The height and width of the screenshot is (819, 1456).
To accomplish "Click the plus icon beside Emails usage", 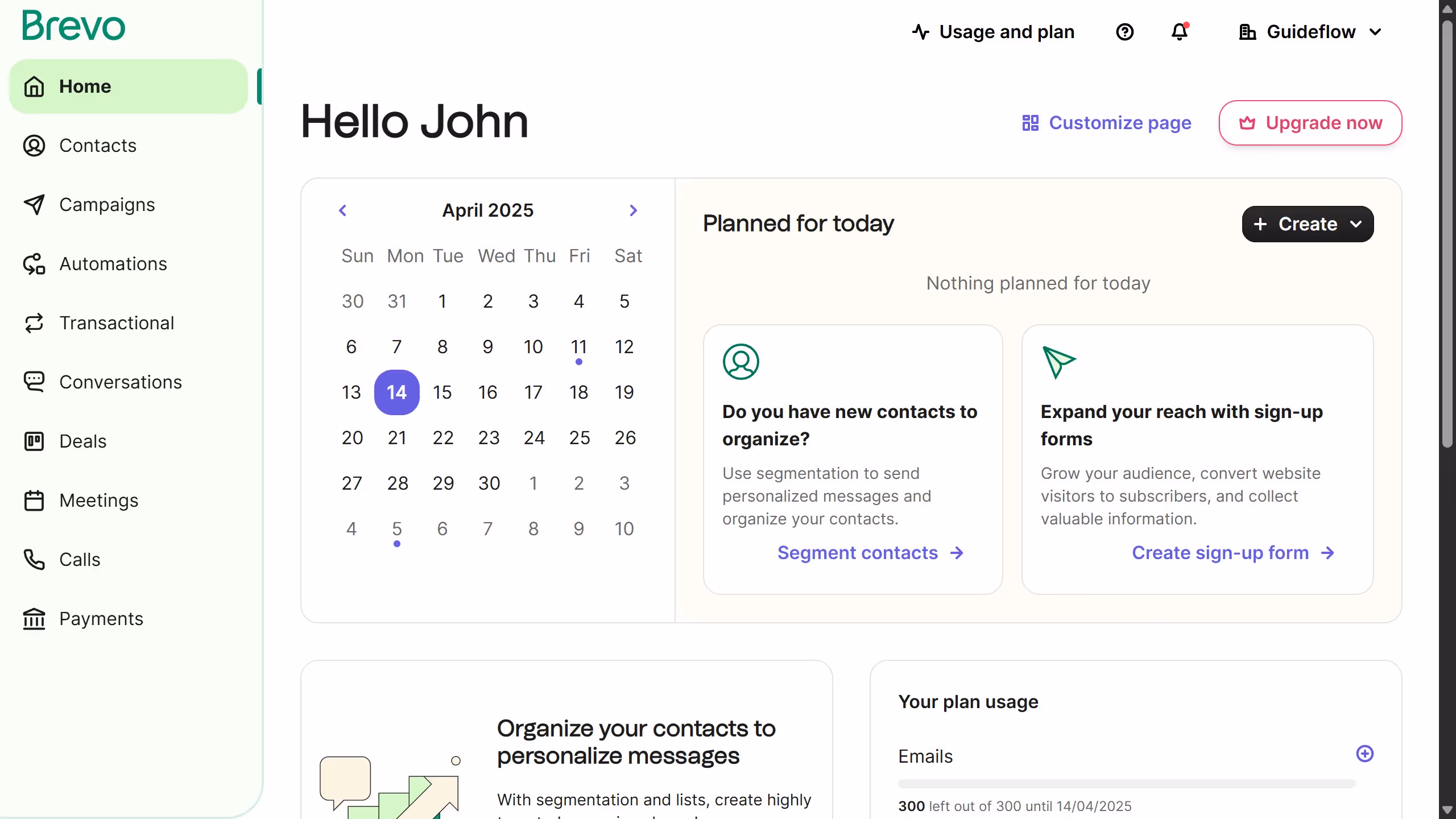I will tap(1364, 754).
